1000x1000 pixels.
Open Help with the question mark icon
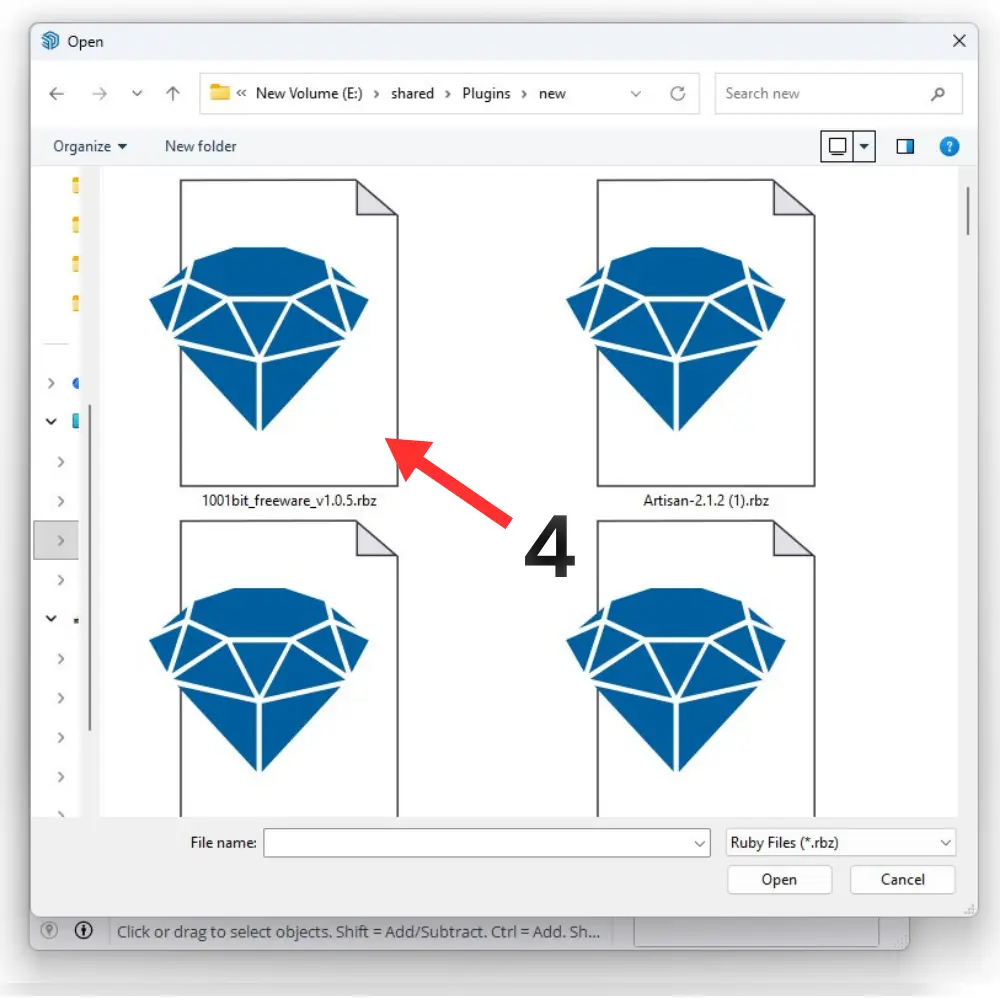click(949, 147)
